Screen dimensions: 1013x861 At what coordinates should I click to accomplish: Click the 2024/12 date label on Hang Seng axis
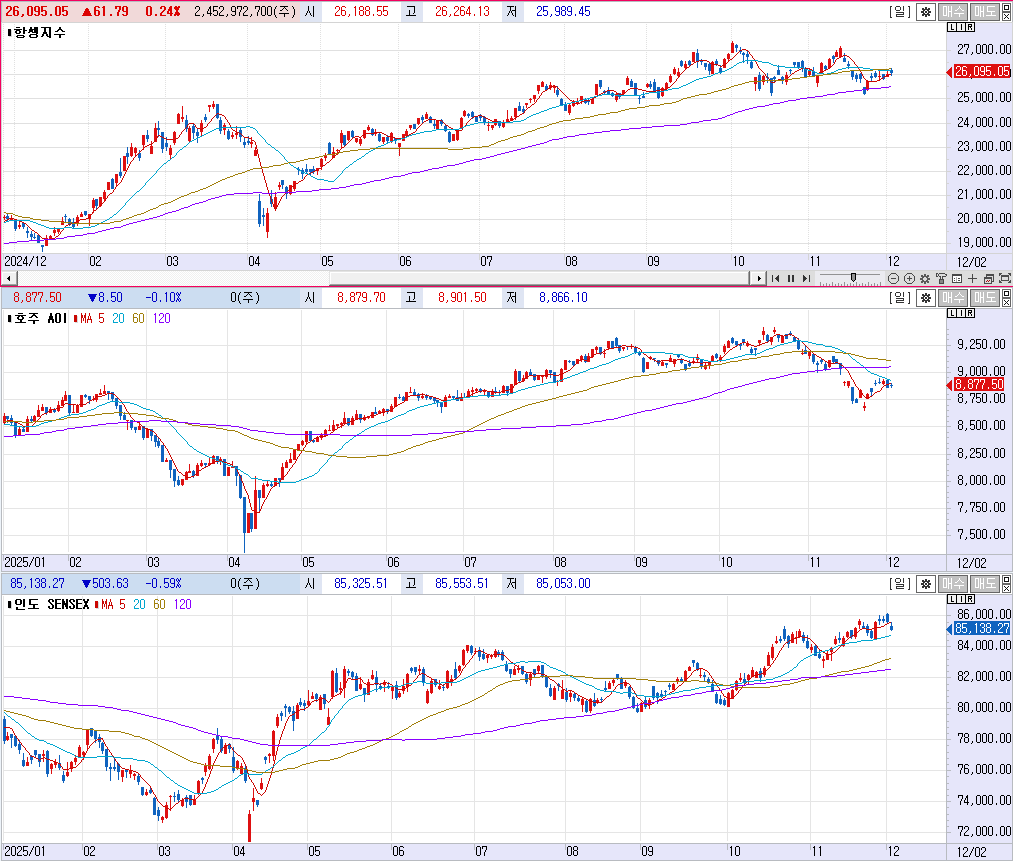pyautogui.click(x=25, y=262)
